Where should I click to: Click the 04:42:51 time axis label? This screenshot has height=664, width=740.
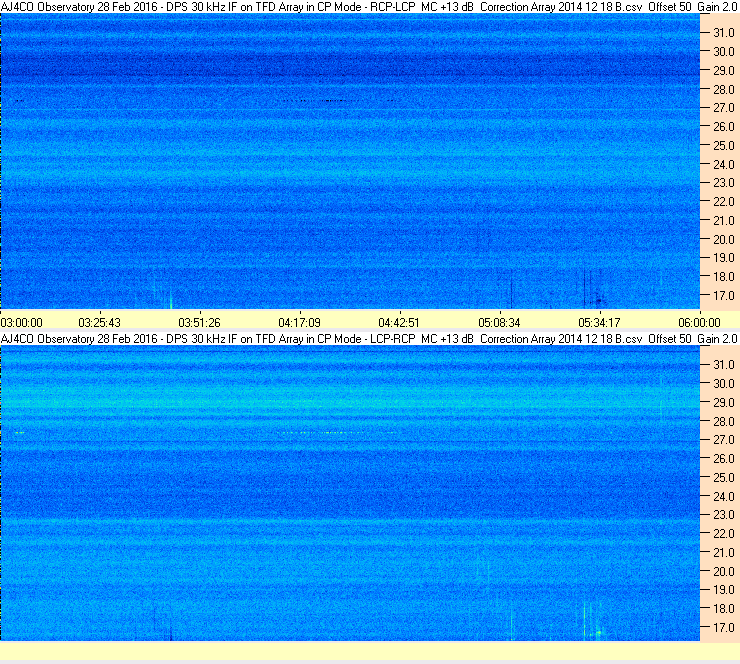click(x=399, y=323)
